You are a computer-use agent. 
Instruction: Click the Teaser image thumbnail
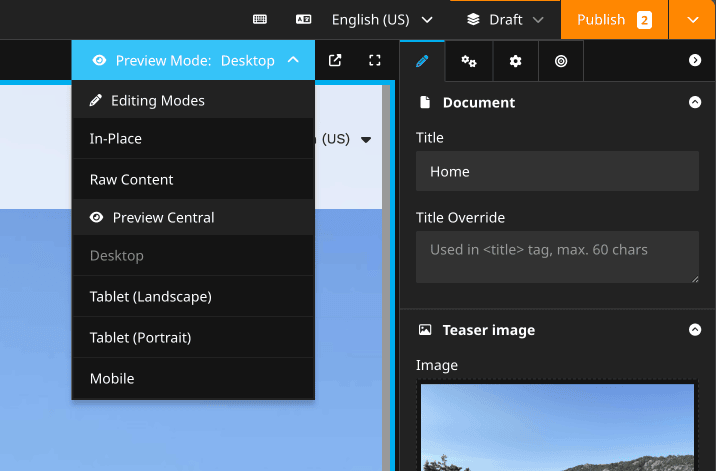[557, 427]
